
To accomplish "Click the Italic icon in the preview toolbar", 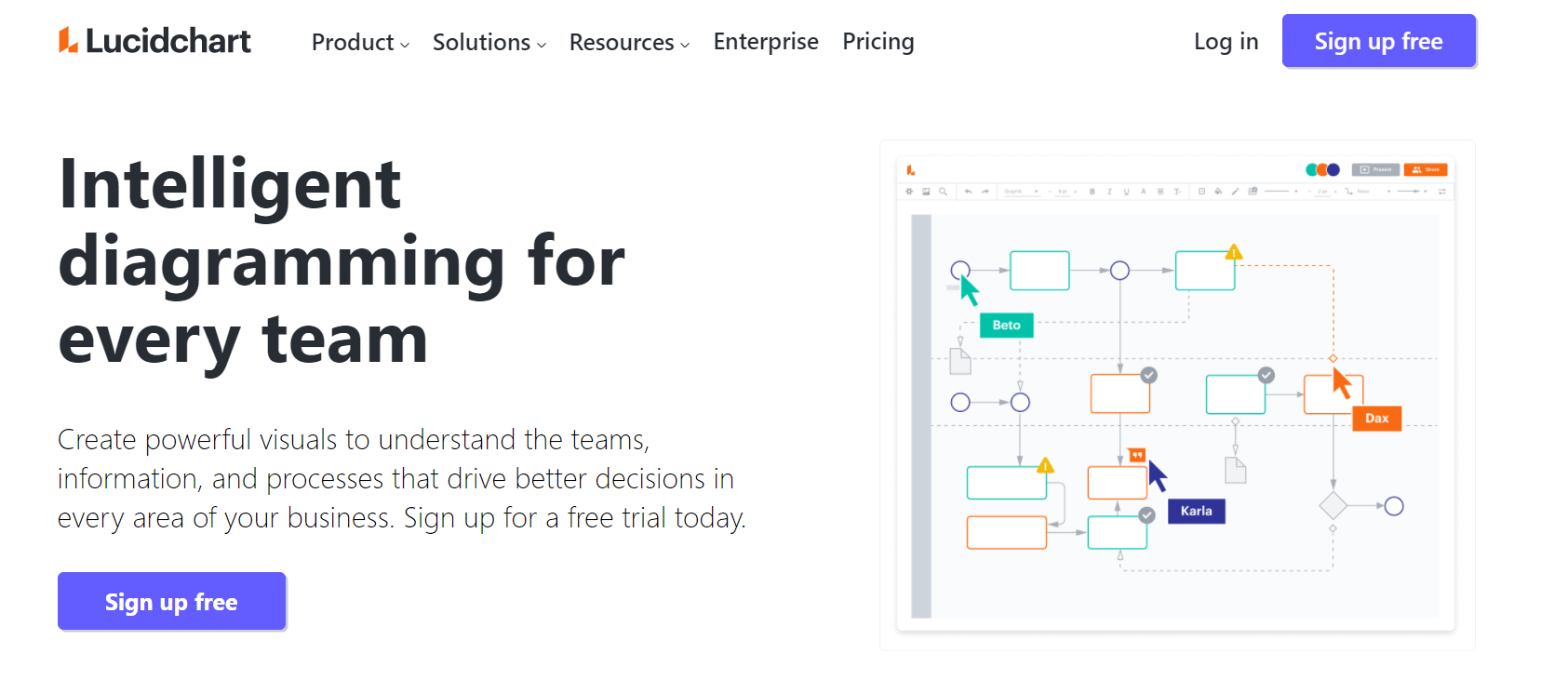I will [x=1109, y=192].
